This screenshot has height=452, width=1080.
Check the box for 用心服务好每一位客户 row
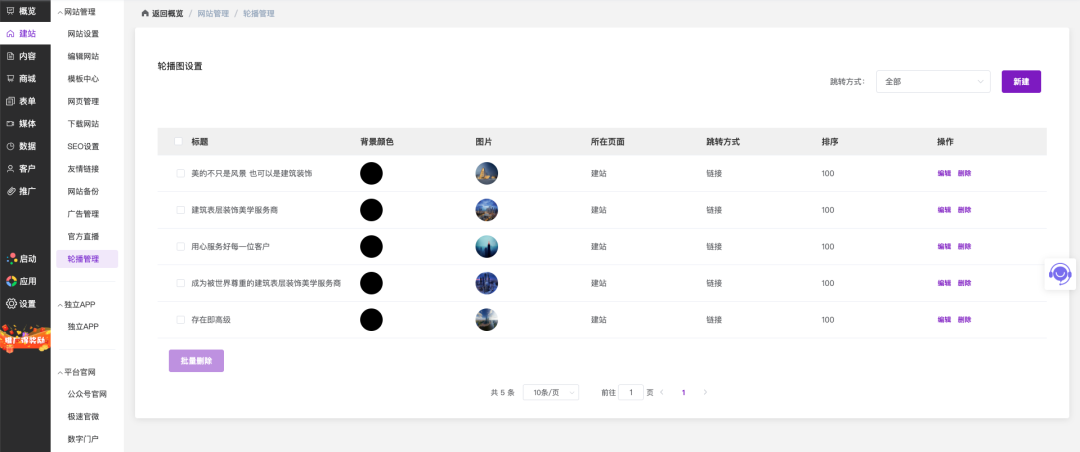tap(181, 246)
